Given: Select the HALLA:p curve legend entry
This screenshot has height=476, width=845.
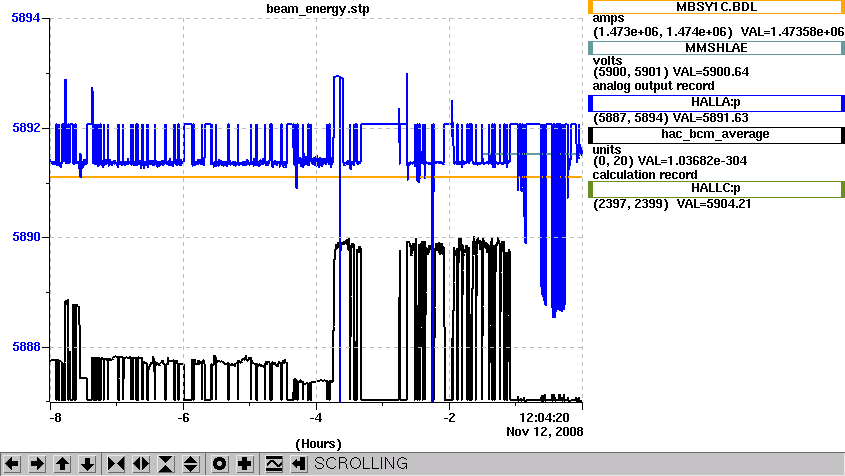Looking at the screenshot, I should [x=716, y=102].
